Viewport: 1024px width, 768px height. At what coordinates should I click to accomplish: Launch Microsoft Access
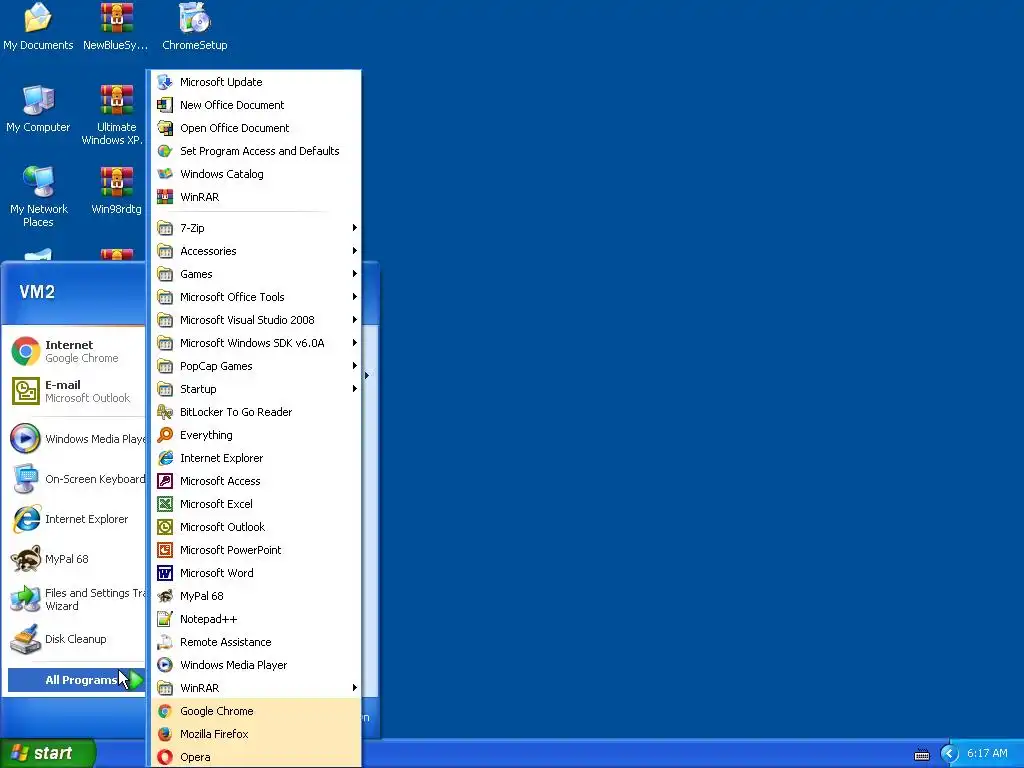[255, 481]
